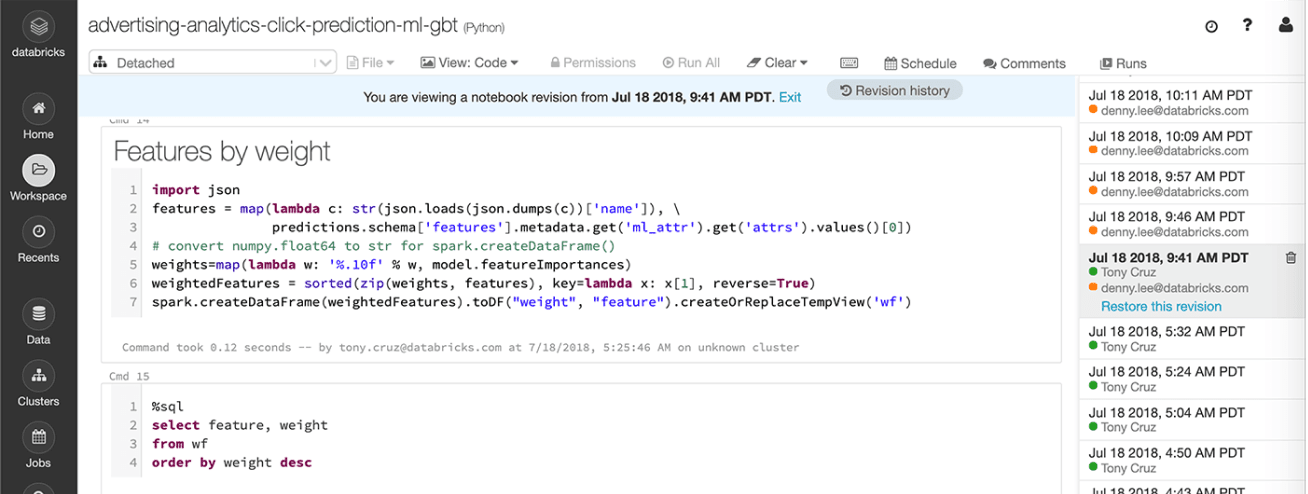The height and width of the screenshot is (494, 1308).
Task: Open the View: Code dropdown
Action: pyautogui.click(x=469, y=62)
